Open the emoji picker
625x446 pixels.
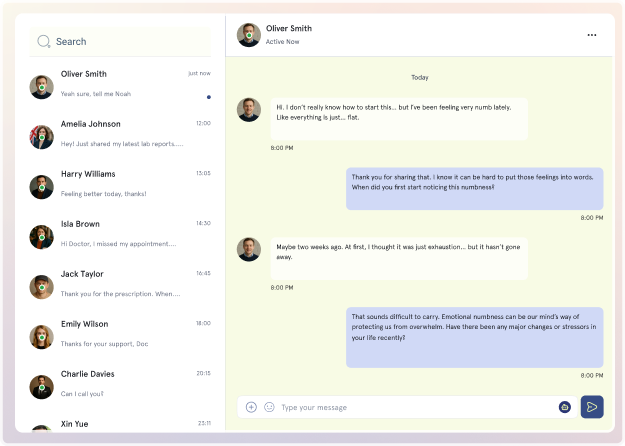coord(269,407)
